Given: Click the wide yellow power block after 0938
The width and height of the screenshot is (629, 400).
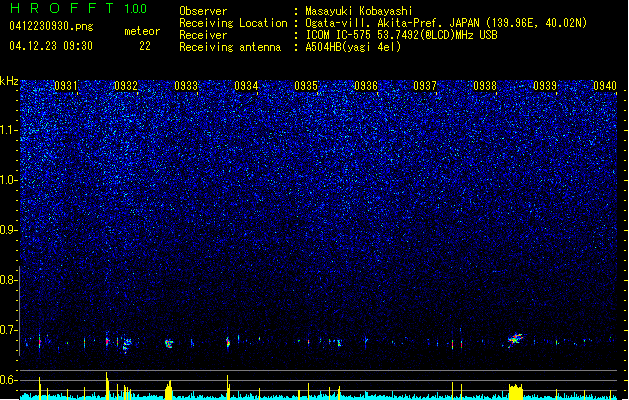Looking at the screenshot, I should click(x=515, y=392).
